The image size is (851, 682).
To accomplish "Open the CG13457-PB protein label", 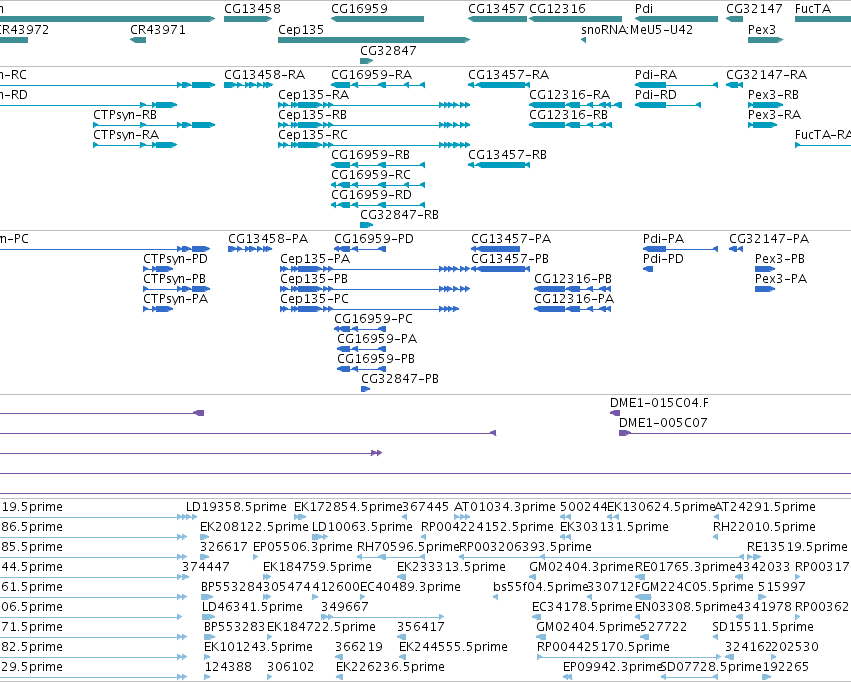I will 510,259.
